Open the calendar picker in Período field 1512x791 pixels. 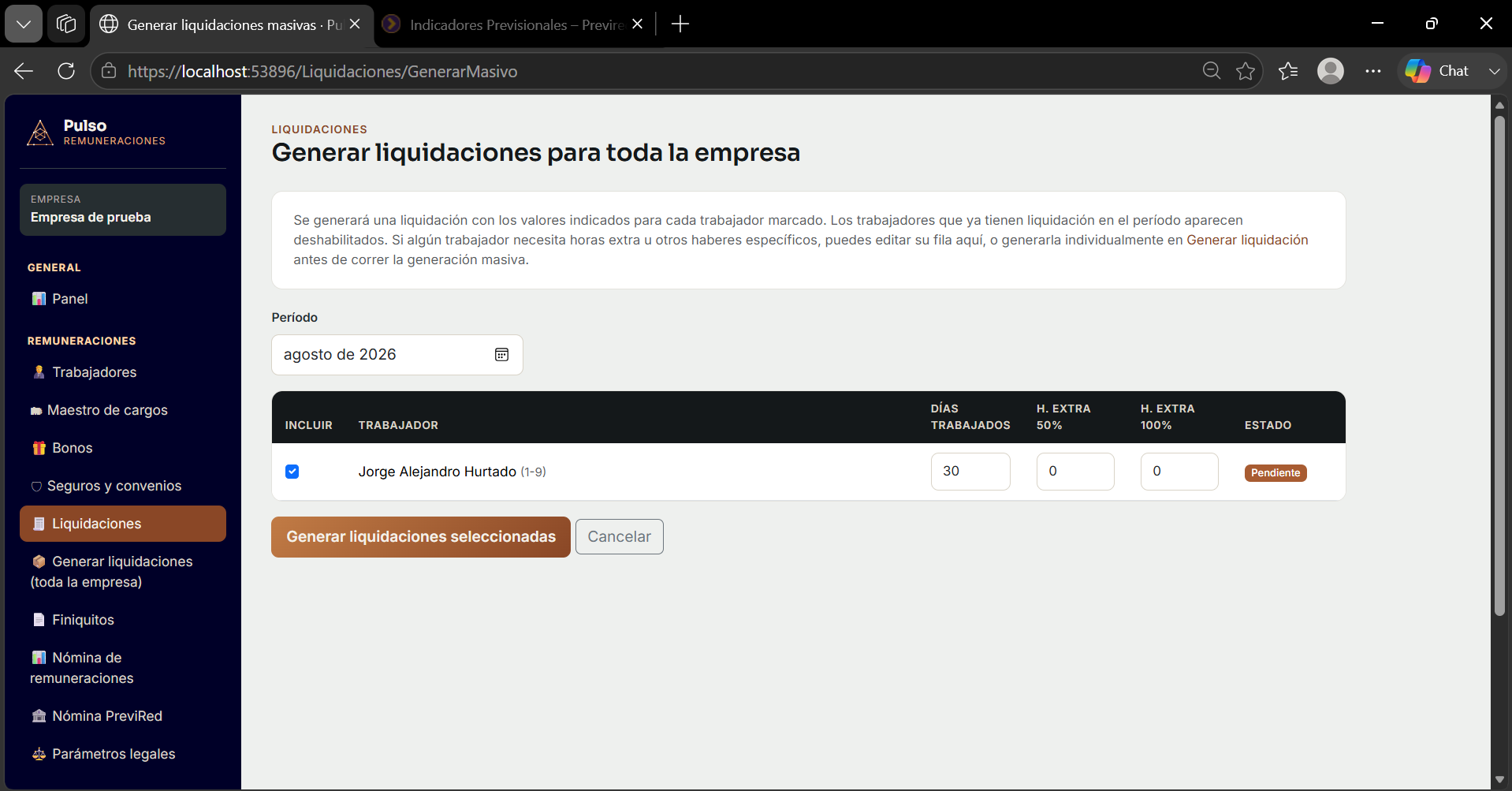click(501, 355)
